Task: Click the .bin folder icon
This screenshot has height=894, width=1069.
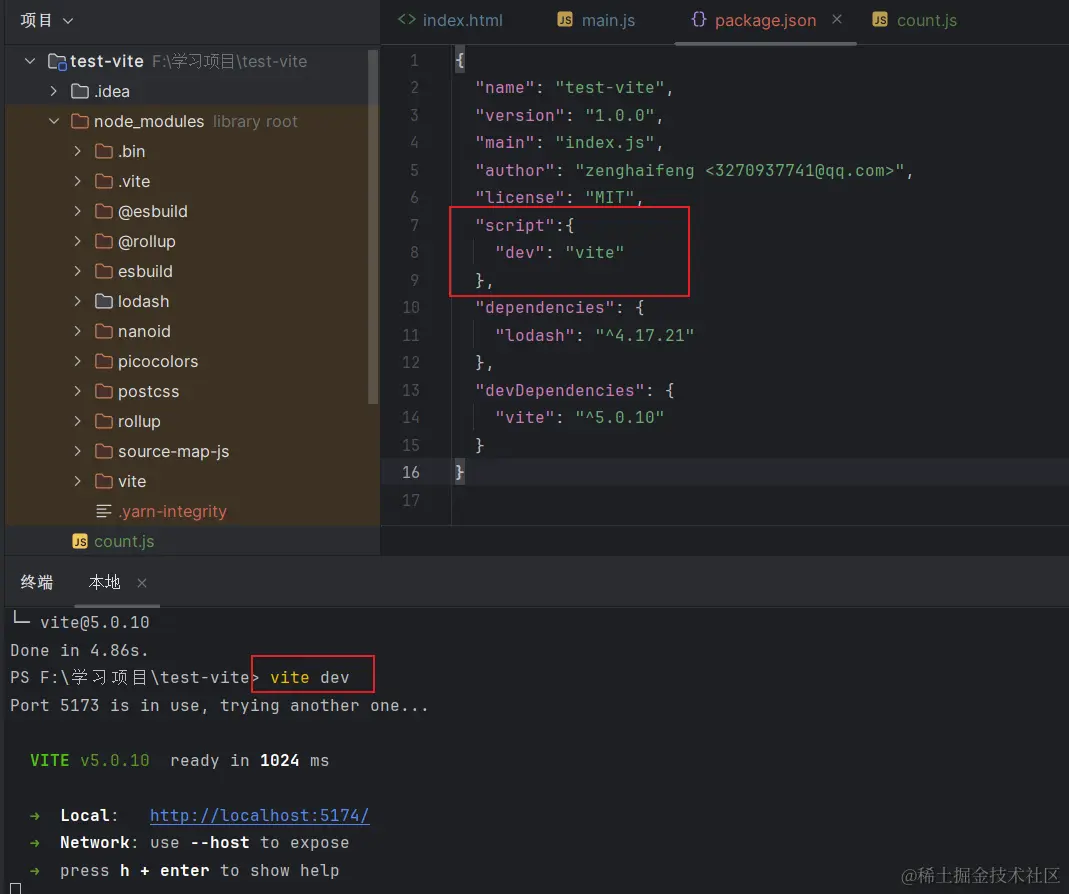Action: [104, 151]
